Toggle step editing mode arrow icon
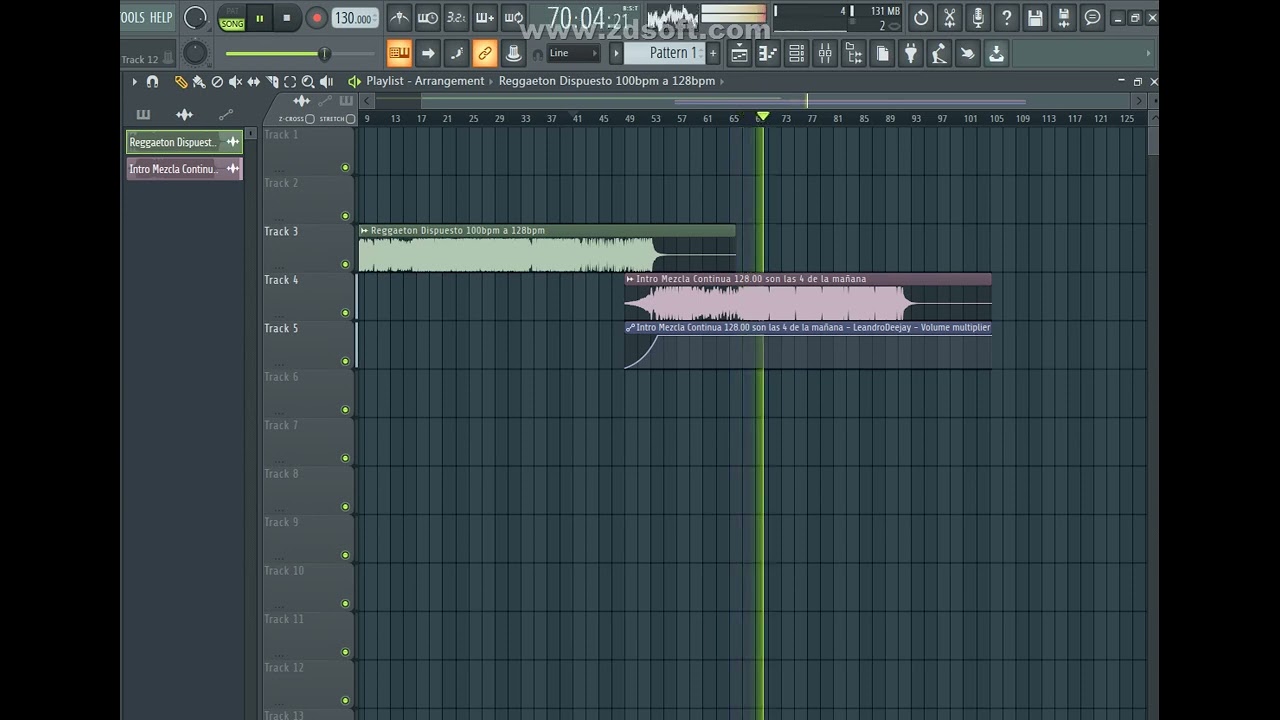1280x720 pixels. click(x=428, y=53)
